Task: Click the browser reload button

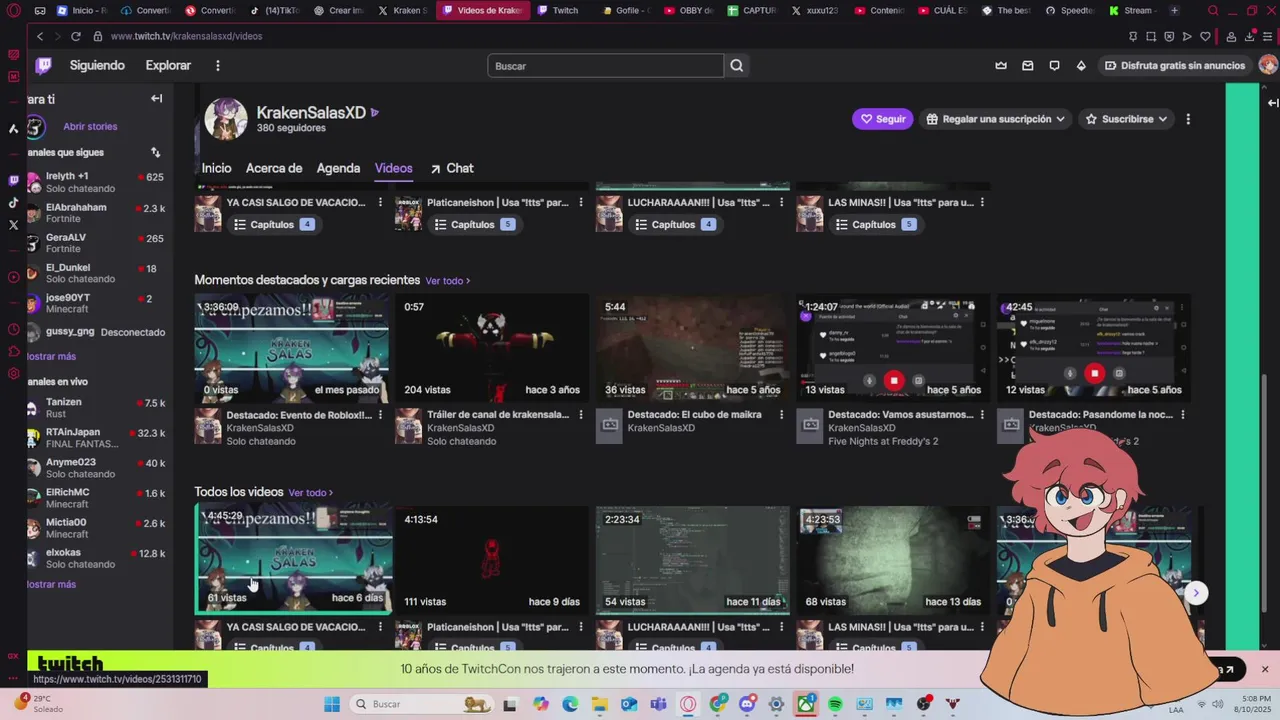Action: pyautogui.click(x=75, y=36)
